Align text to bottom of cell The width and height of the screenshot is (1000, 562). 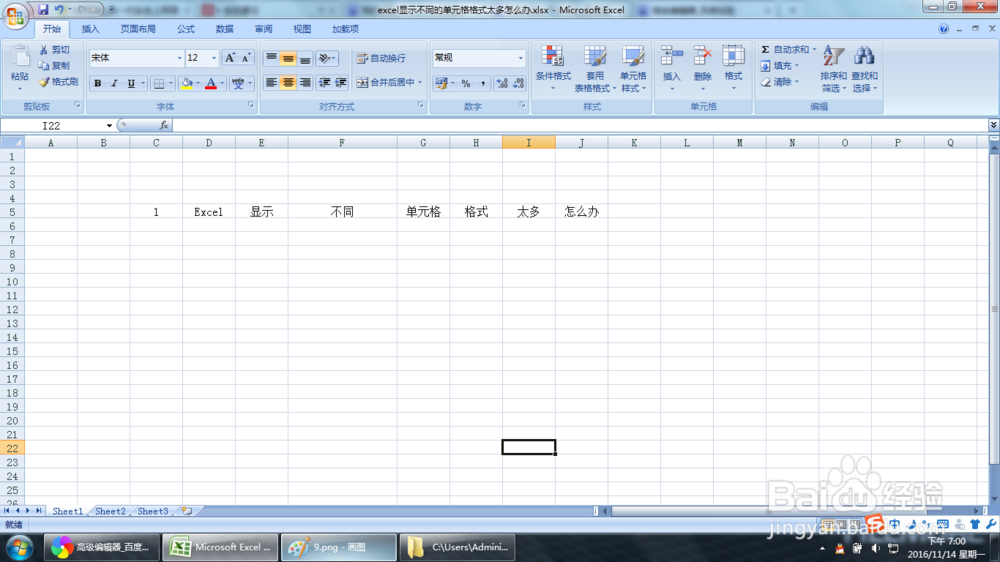(305, 58)
